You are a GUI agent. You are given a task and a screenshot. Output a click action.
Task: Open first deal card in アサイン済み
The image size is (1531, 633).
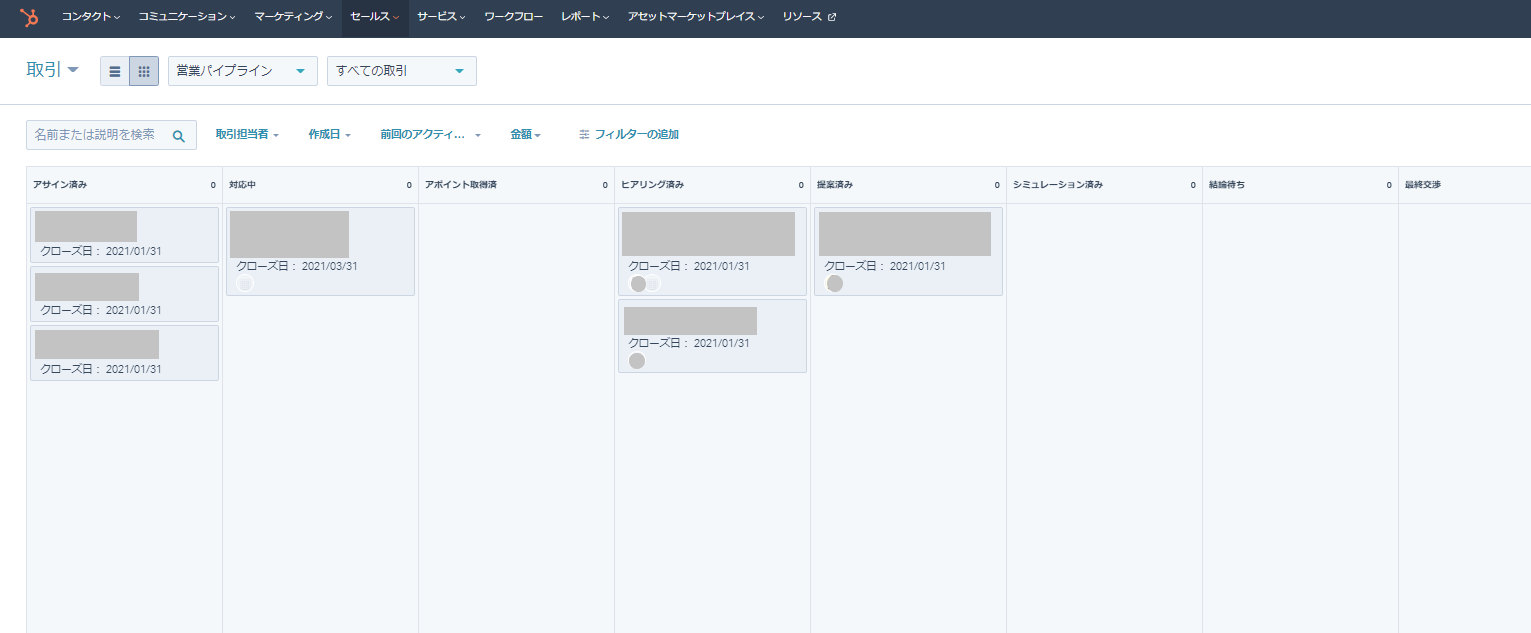click(124, 235)
